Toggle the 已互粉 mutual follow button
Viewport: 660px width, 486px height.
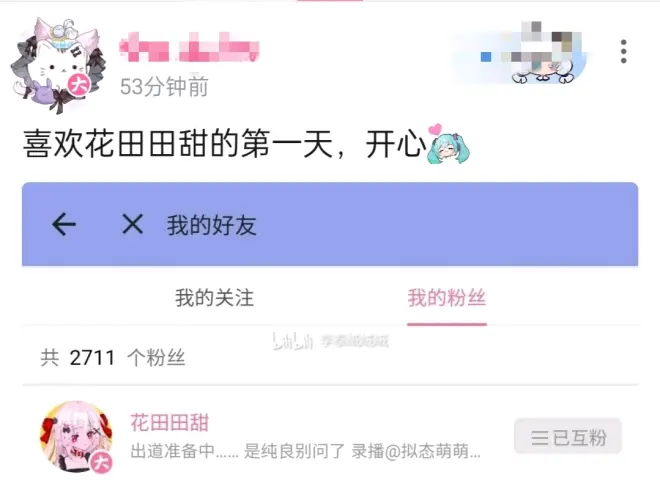coord(568,436)
